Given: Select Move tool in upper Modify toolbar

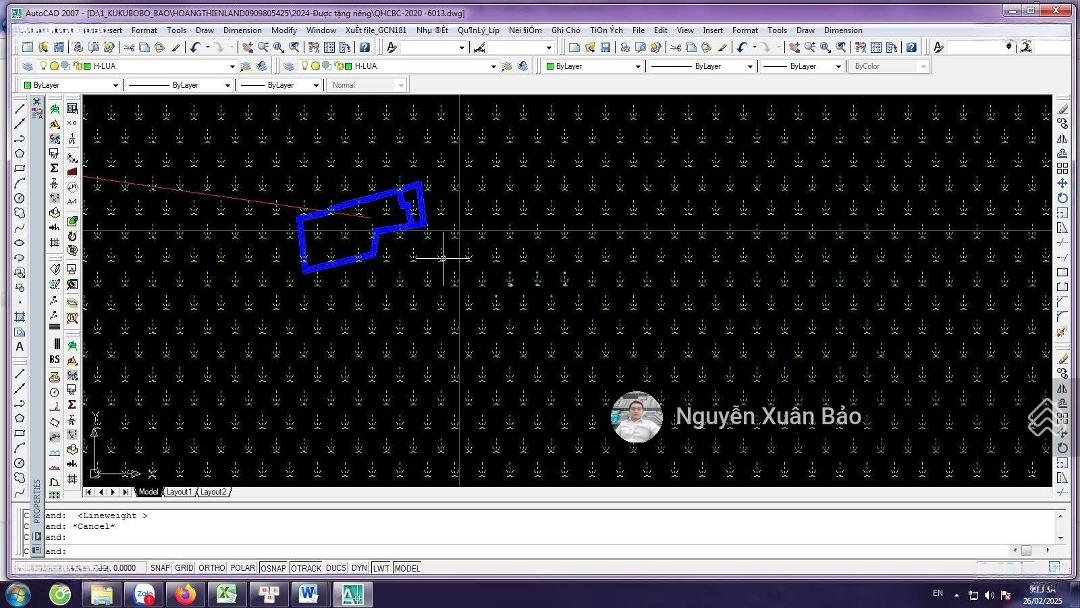Looking at the screenshot, I should click(x=1063, y=183).
